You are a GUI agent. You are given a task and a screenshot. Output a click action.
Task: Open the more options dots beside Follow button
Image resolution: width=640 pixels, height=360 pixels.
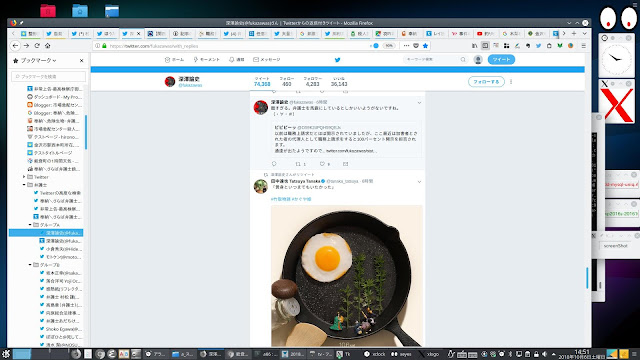pos(511,82)
